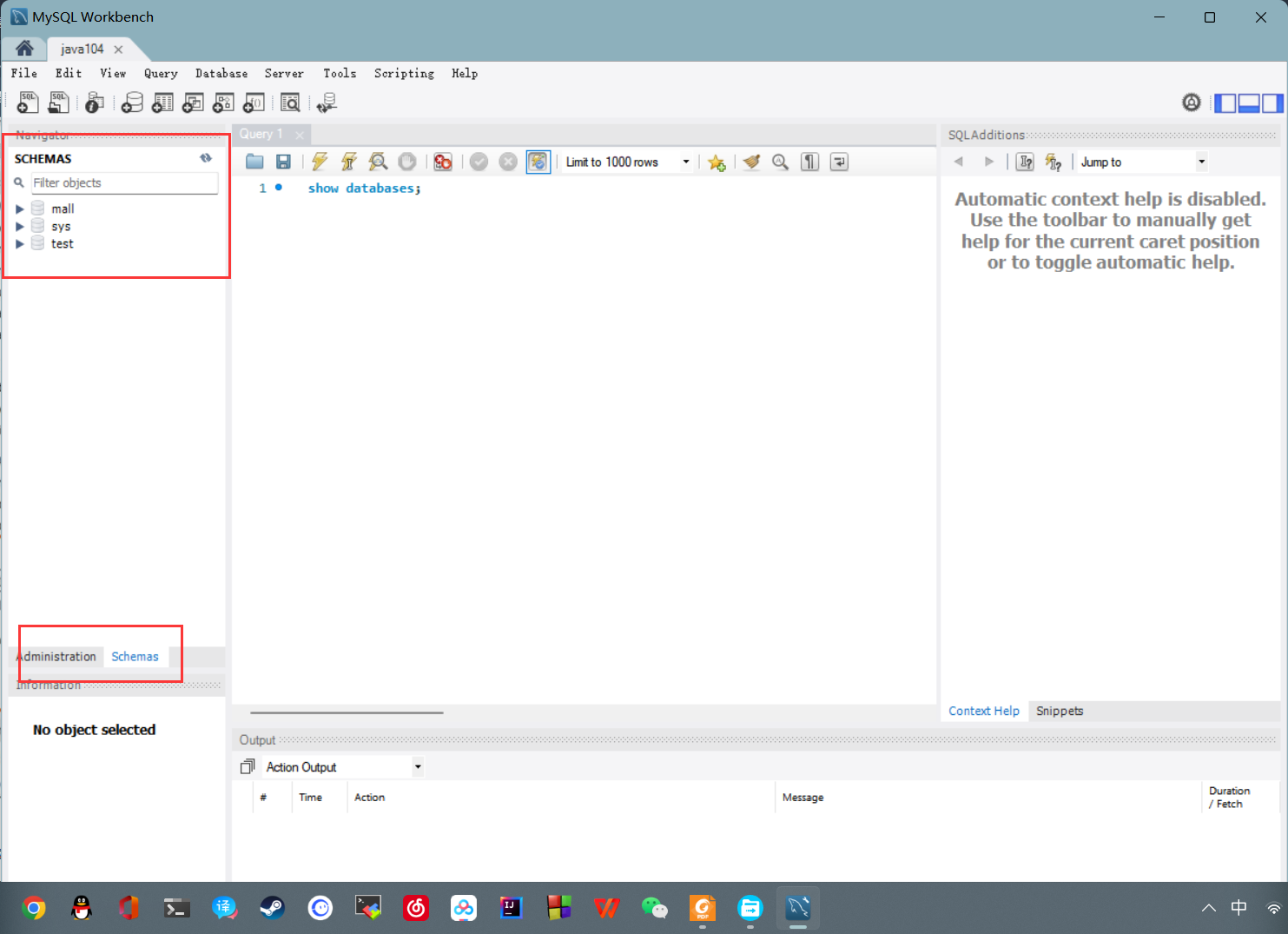Viewport: 1288px width, 934px height.
Task: Go back in SQL Additions help
Action: click(959, 162)
